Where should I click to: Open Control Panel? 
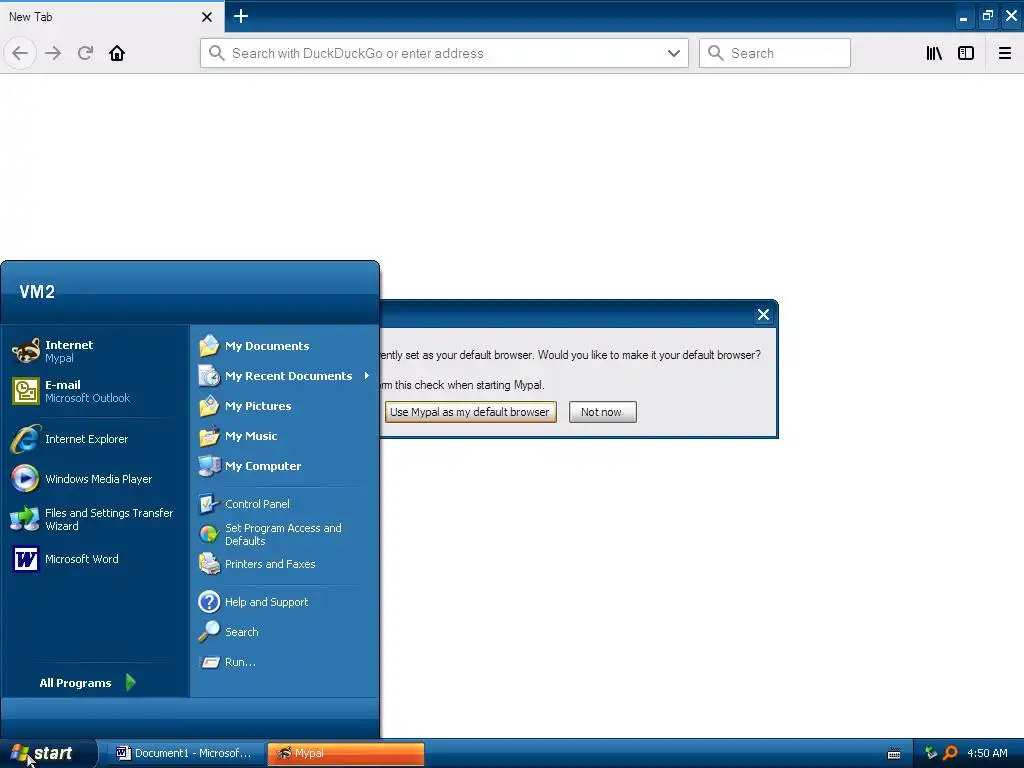pyautogui.click(x=285, y=504)
